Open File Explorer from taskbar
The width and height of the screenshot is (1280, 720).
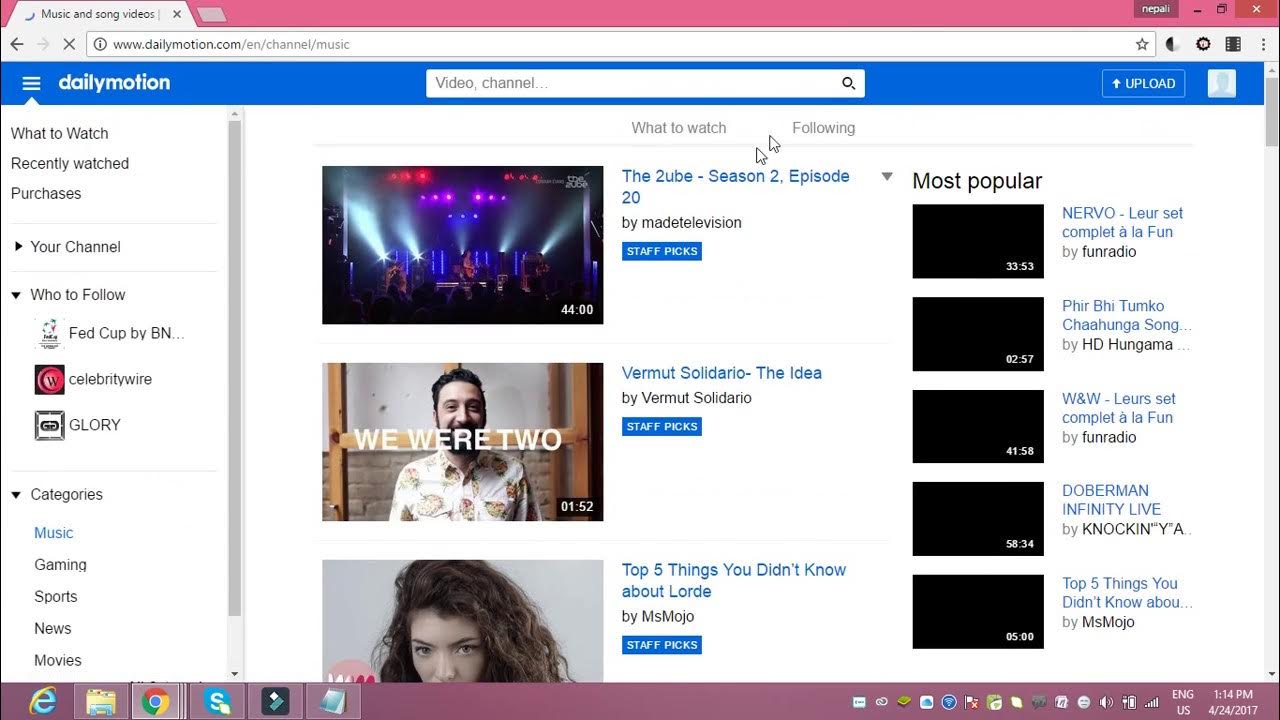(100, 702)
